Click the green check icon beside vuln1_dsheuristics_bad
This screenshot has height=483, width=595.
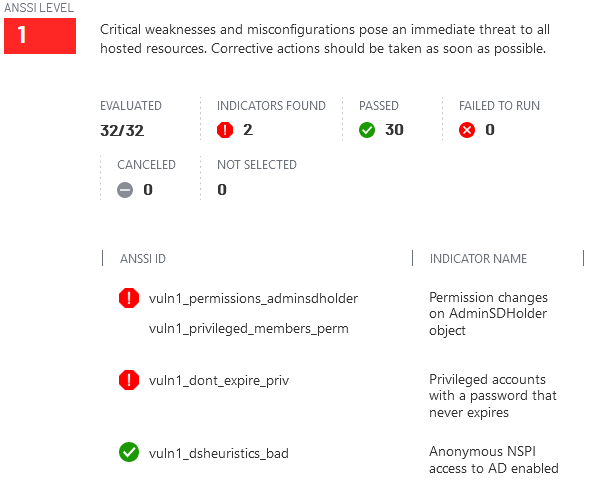(x=129, y=452)
